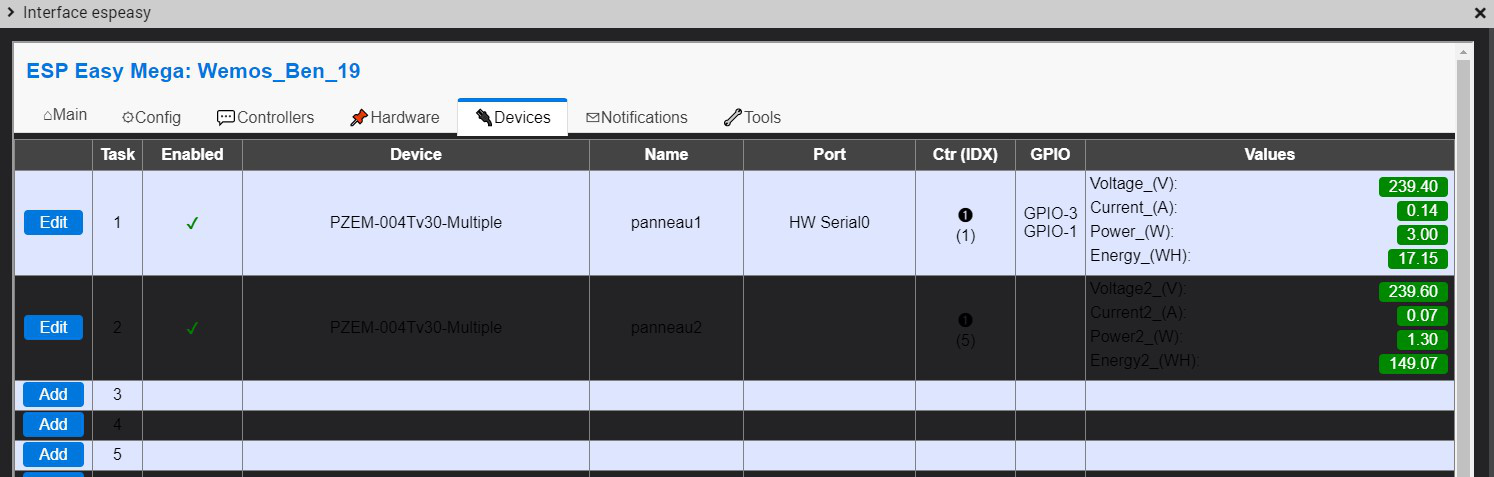This screenshot has height=477, width=1494.
Task: Click the panneau1 enabled checkmark
Action: [x=192, y=224]
